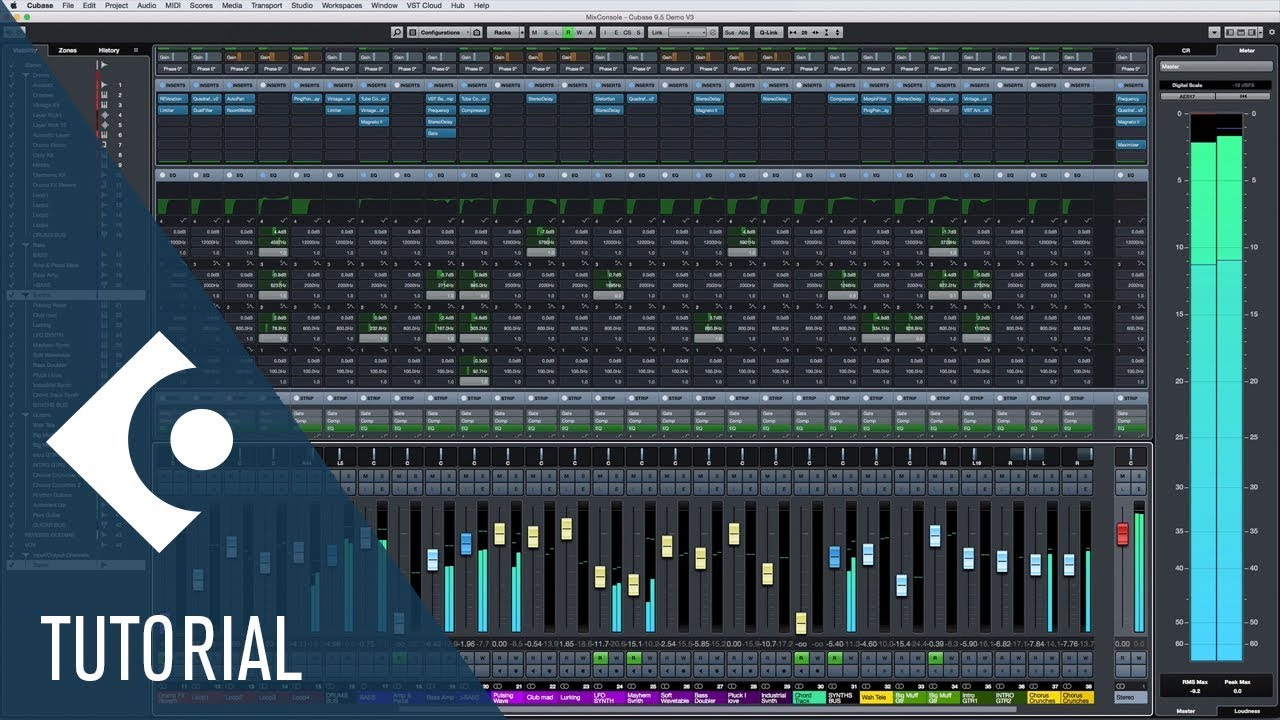
Task: Enable listen L on Soft Wavetable channel
Action: 667,489
